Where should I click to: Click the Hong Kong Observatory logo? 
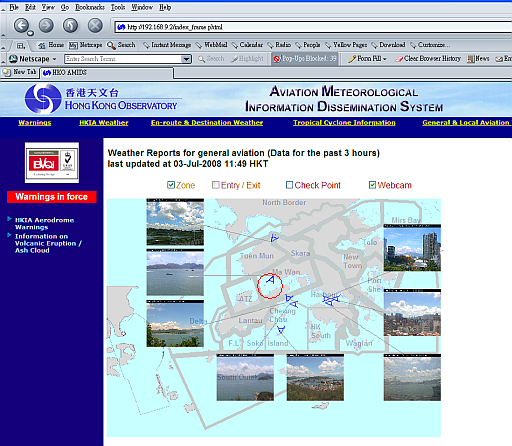pyautogui.click(x=102, y=99)
